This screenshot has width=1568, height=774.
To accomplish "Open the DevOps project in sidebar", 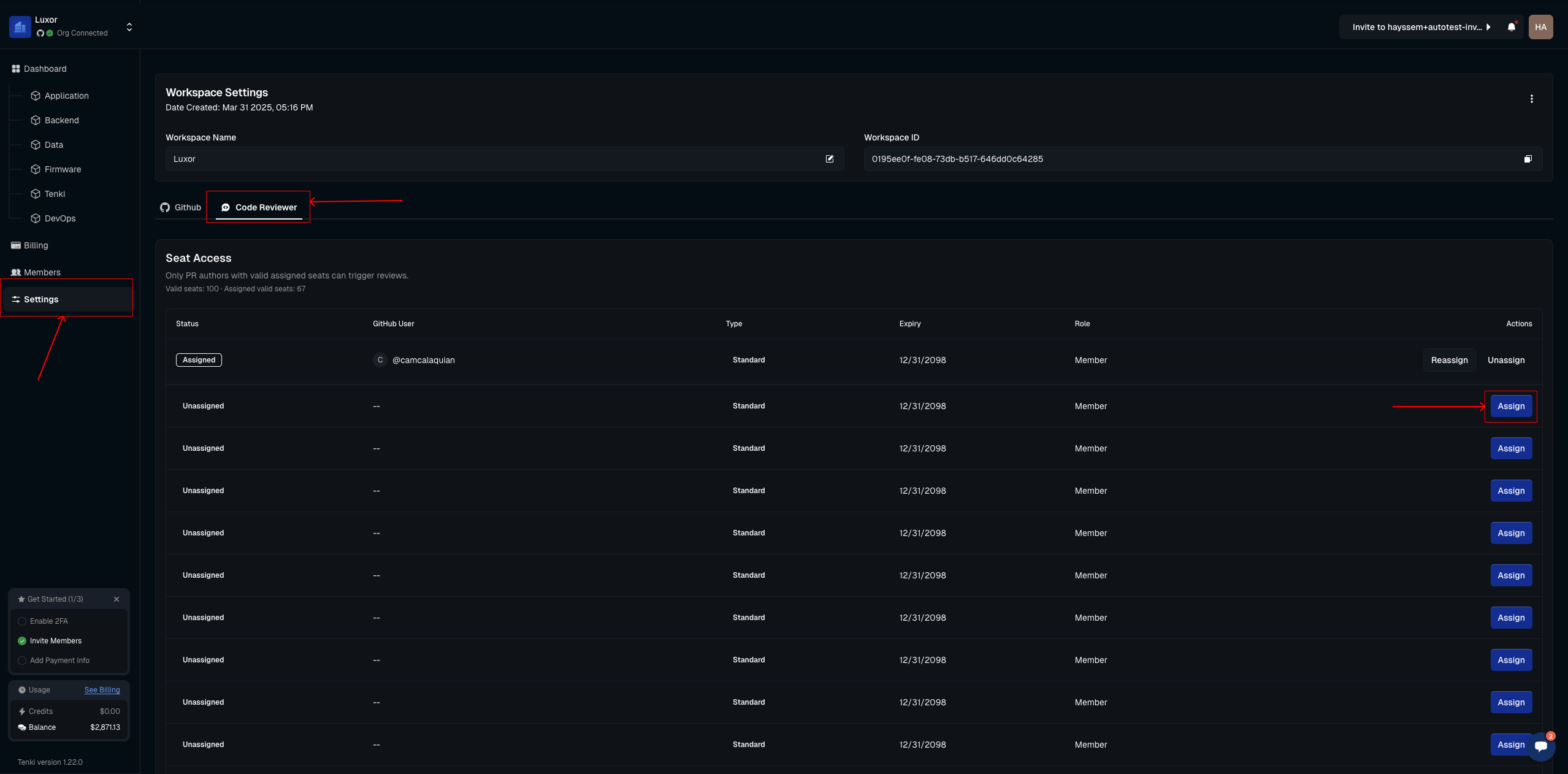I will click(x=59, y=218).
